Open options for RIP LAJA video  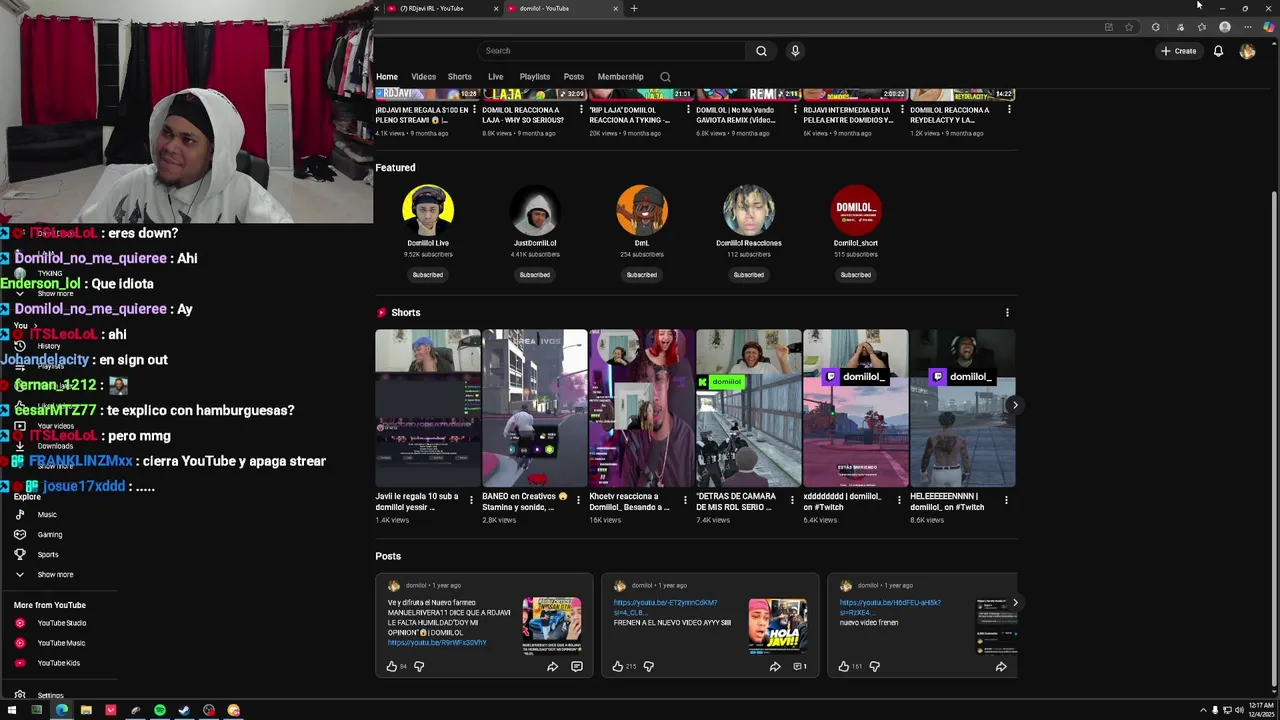point(688,110)
